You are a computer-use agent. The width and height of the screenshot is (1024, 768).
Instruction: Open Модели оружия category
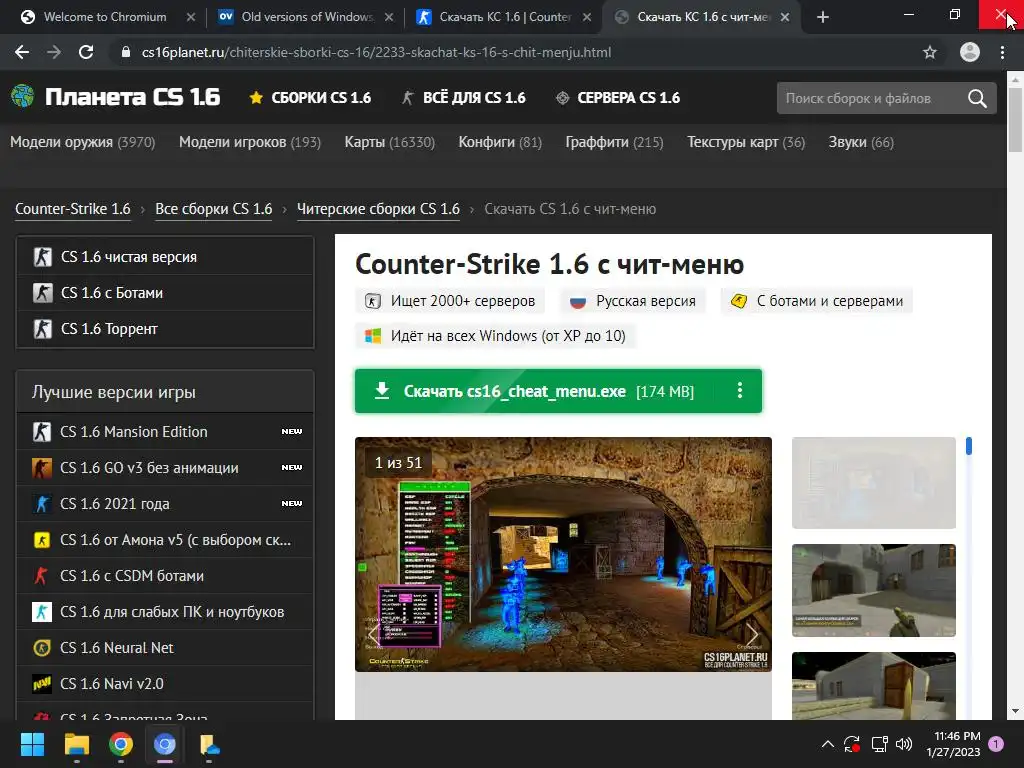tap(82, 142)
